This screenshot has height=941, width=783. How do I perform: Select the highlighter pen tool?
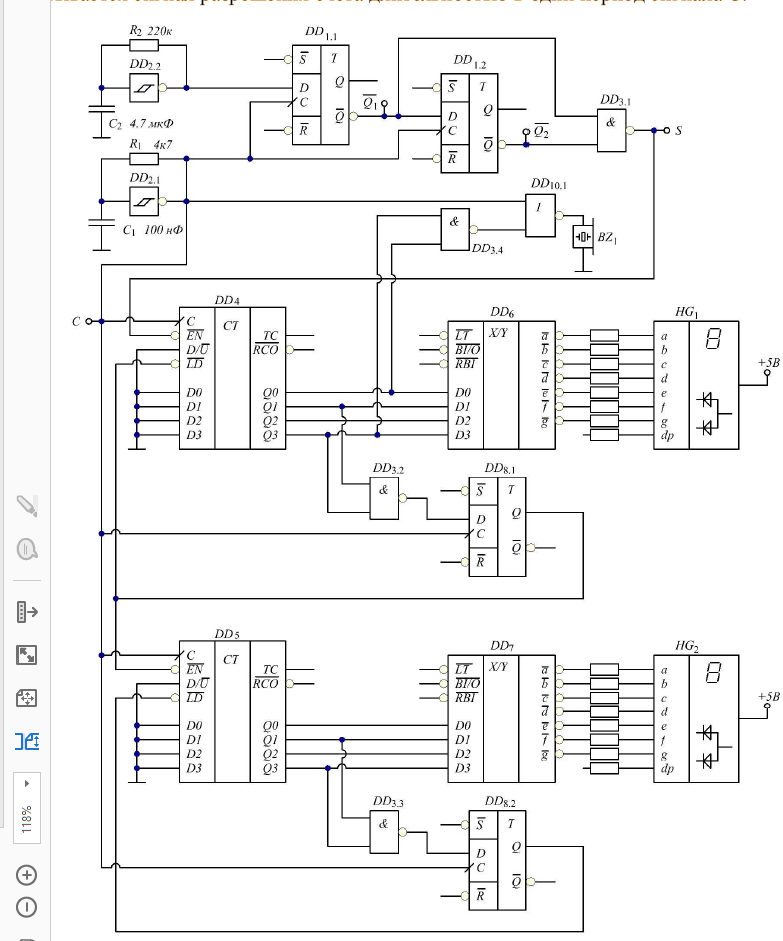tap(26, 506)
